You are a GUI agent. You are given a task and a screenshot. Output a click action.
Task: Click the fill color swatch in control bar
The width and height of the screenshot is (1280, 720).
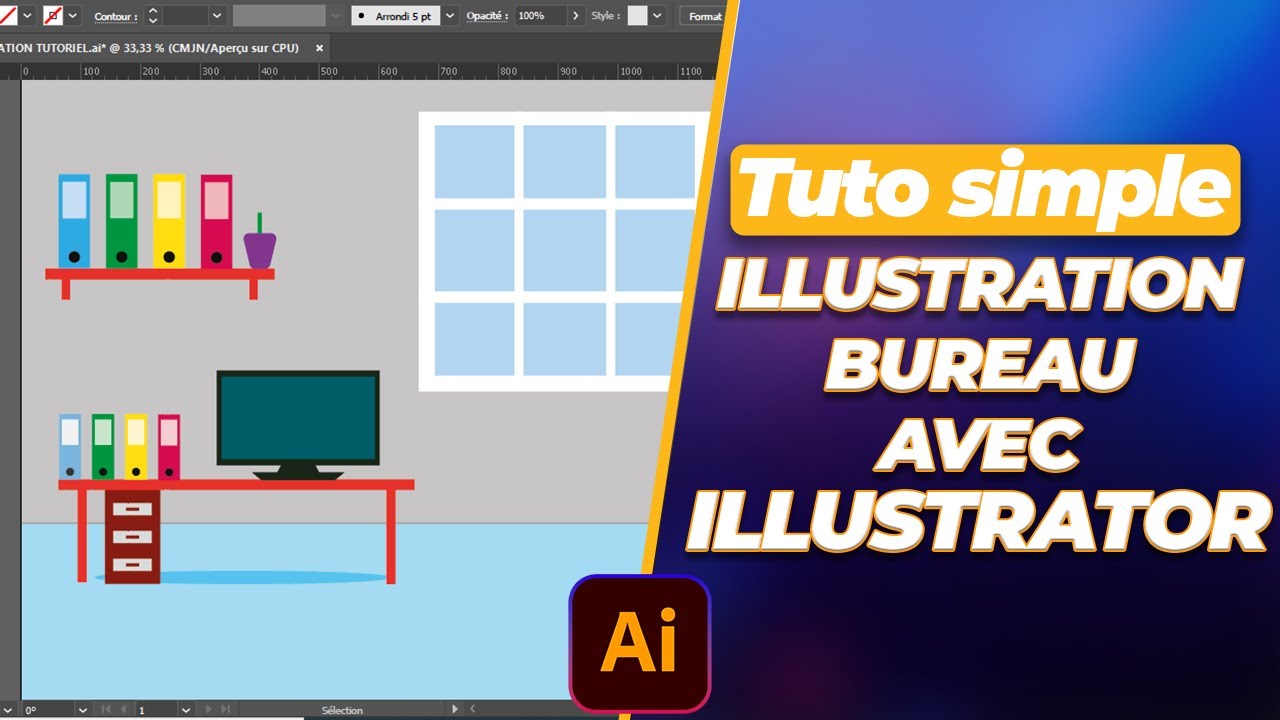pos(8,16)
